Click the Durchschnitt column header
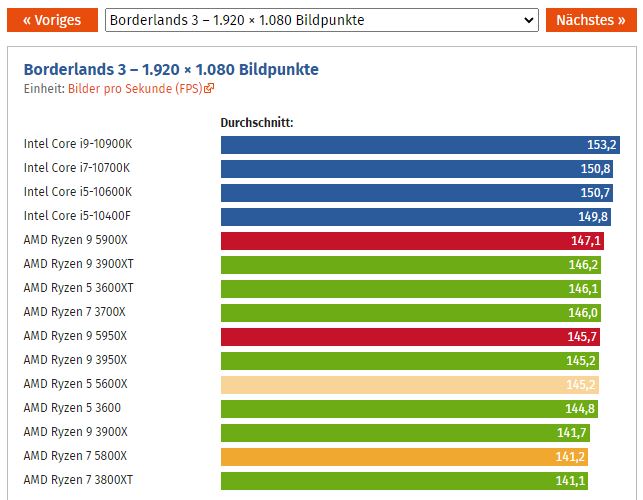The image size is (643, 500). 257,122
